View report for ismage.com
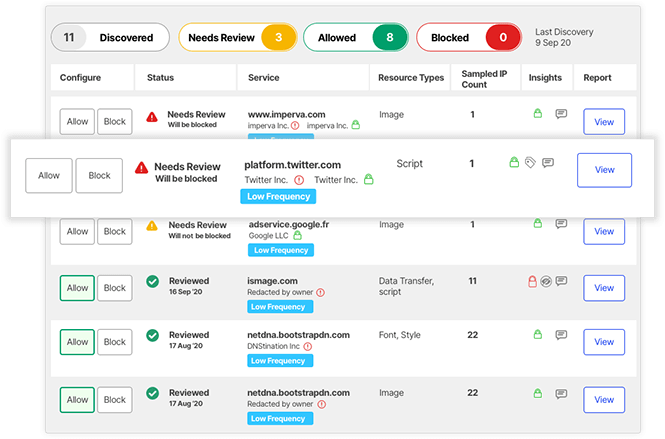665x439 pixels. (x=604, y=288)
